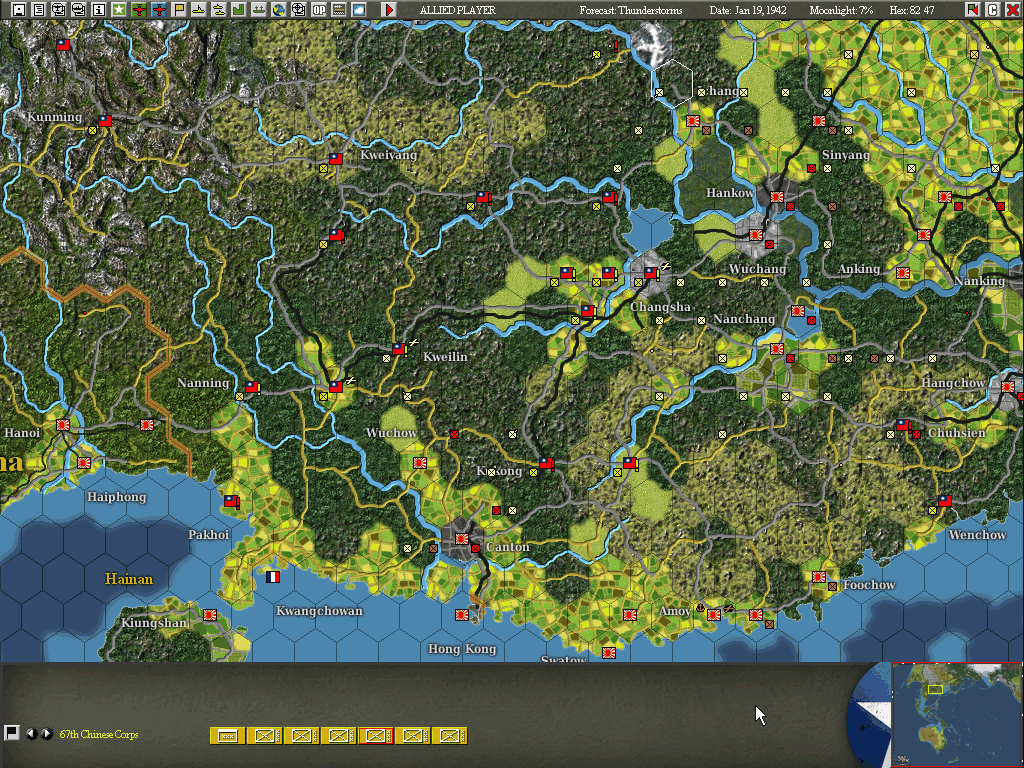
Task: Click the white-outlined selected hex near Ichang
Action: 673,84
